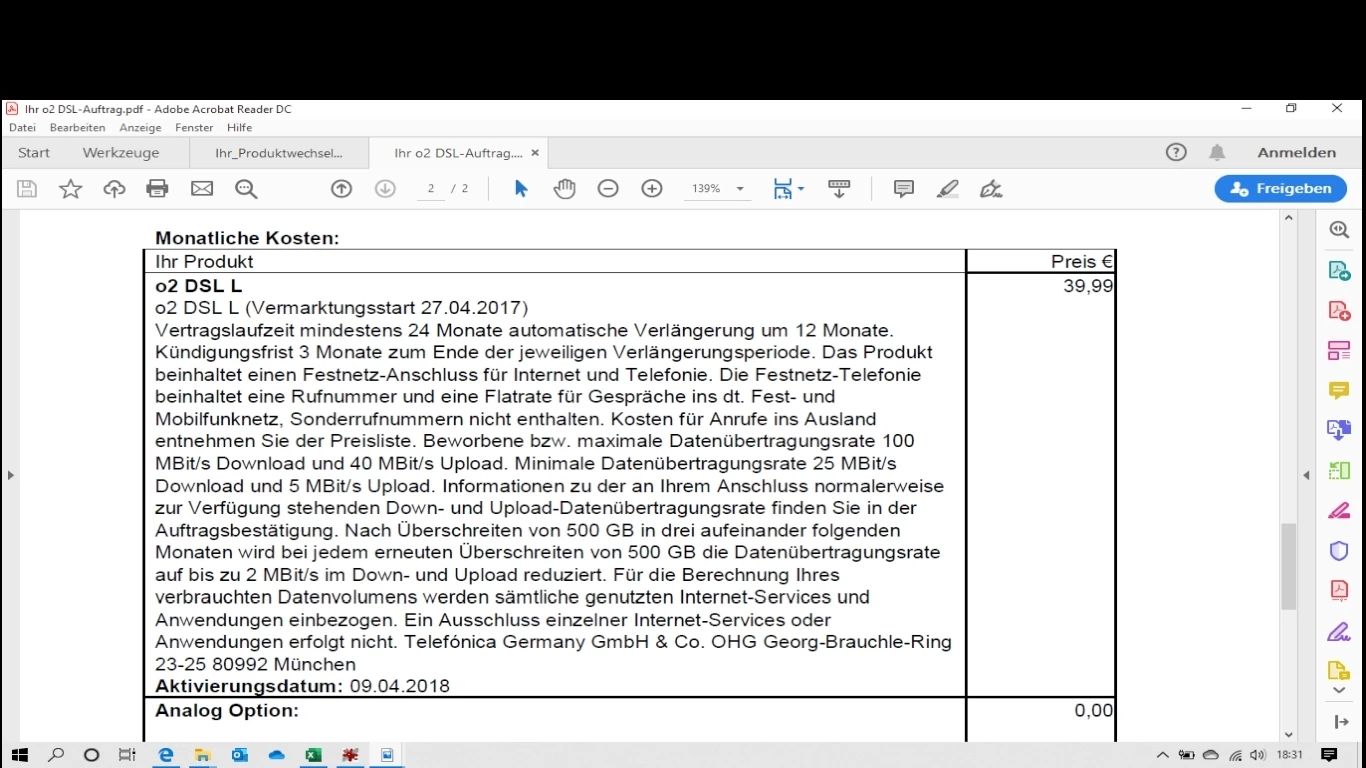Click the scrollbar up arrow
Screen dimensions: 1366x768
tap(1289, 219)
